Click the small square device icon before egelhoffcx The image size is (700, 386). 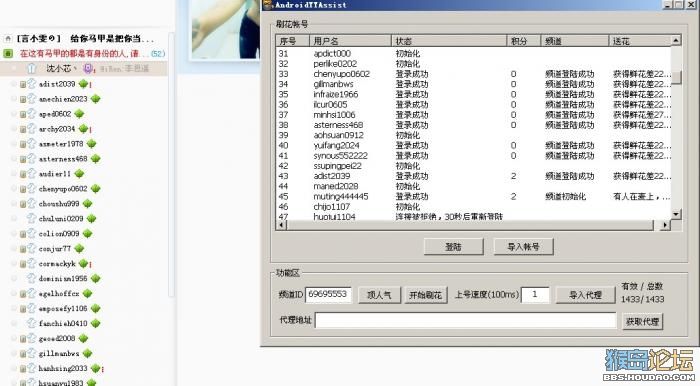(x=23, y=294)
